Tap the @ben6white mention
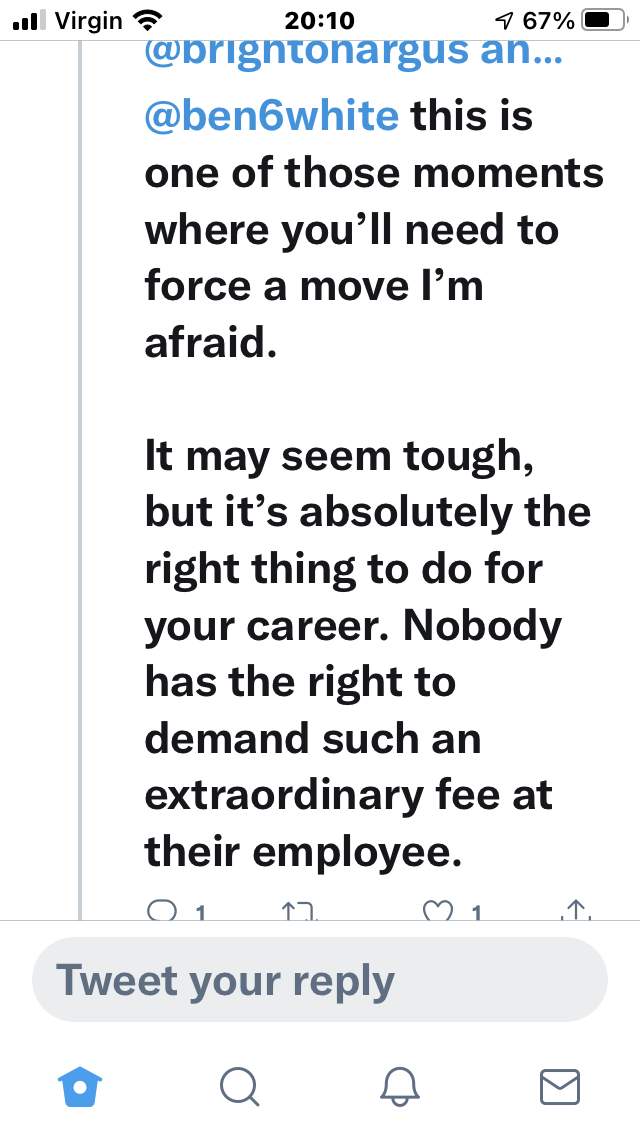 (272, 116)
